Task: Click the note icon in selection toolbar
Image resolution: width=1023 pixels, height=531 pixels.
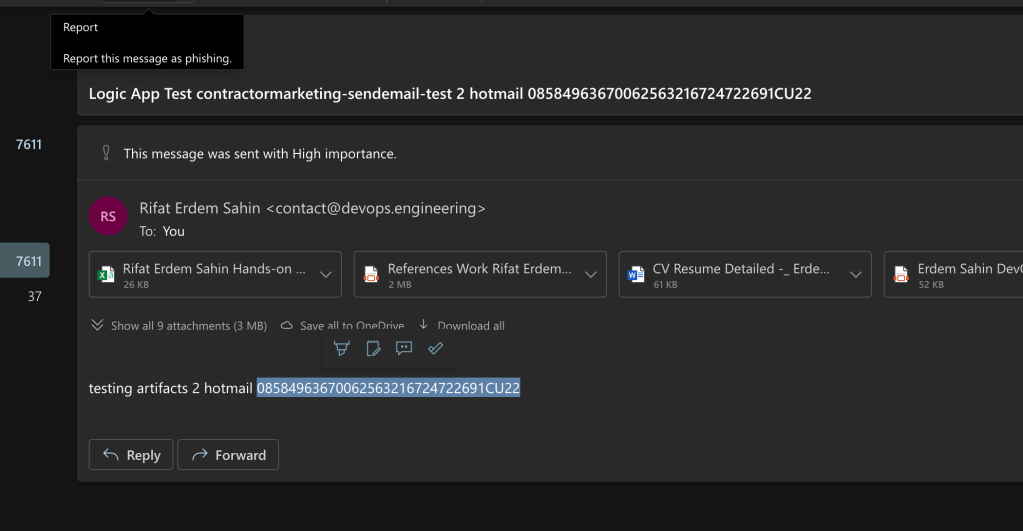Action: tap(373, 348)
